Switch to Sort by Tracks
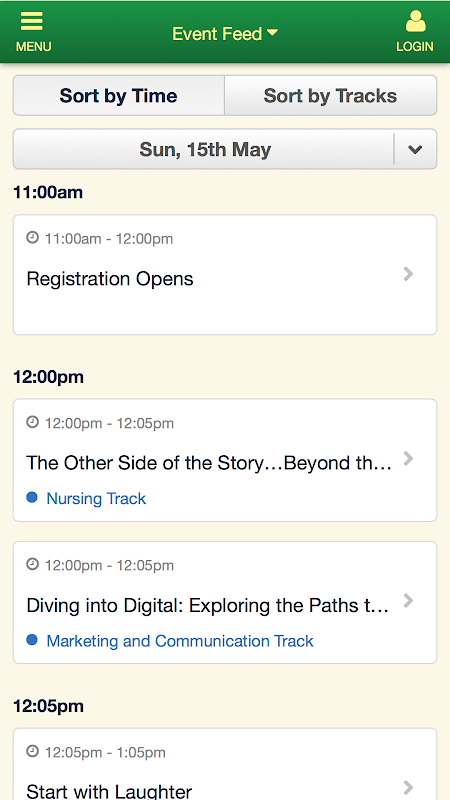This screenshot has width=450, height=800. (331, 95)
